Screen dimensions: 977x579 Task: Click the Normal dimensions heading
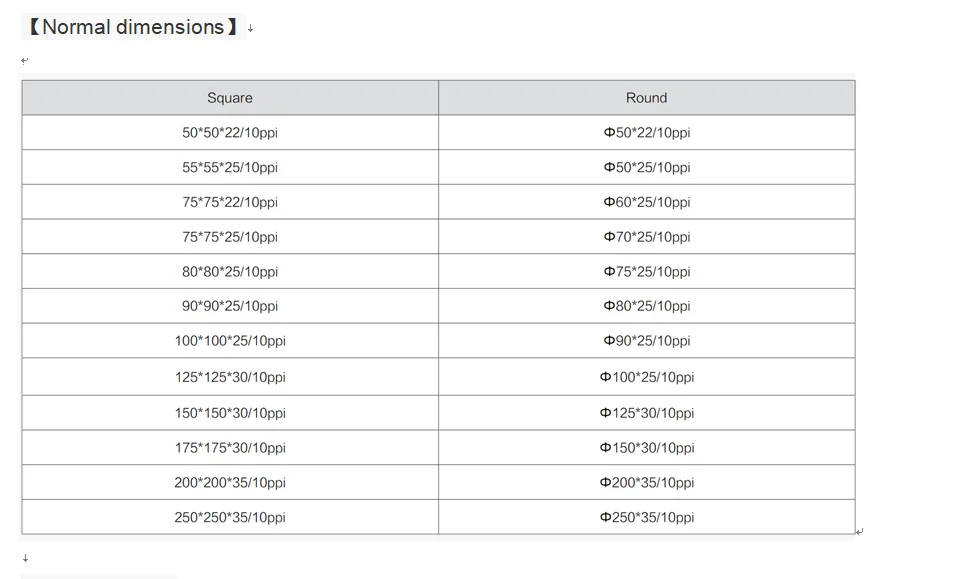[133, 27]
